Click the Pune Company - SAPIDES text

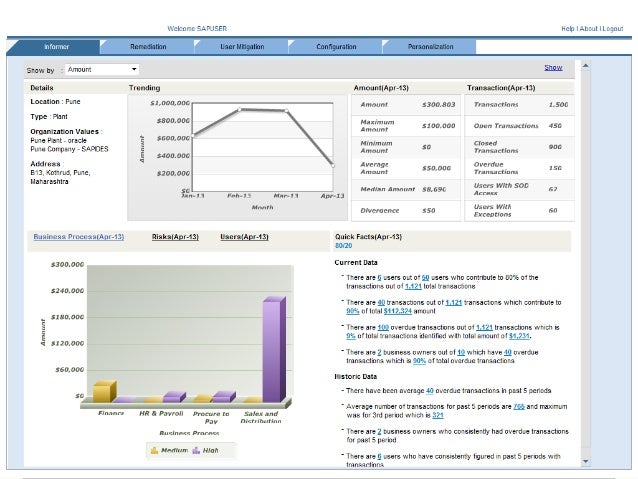point(69,149)
